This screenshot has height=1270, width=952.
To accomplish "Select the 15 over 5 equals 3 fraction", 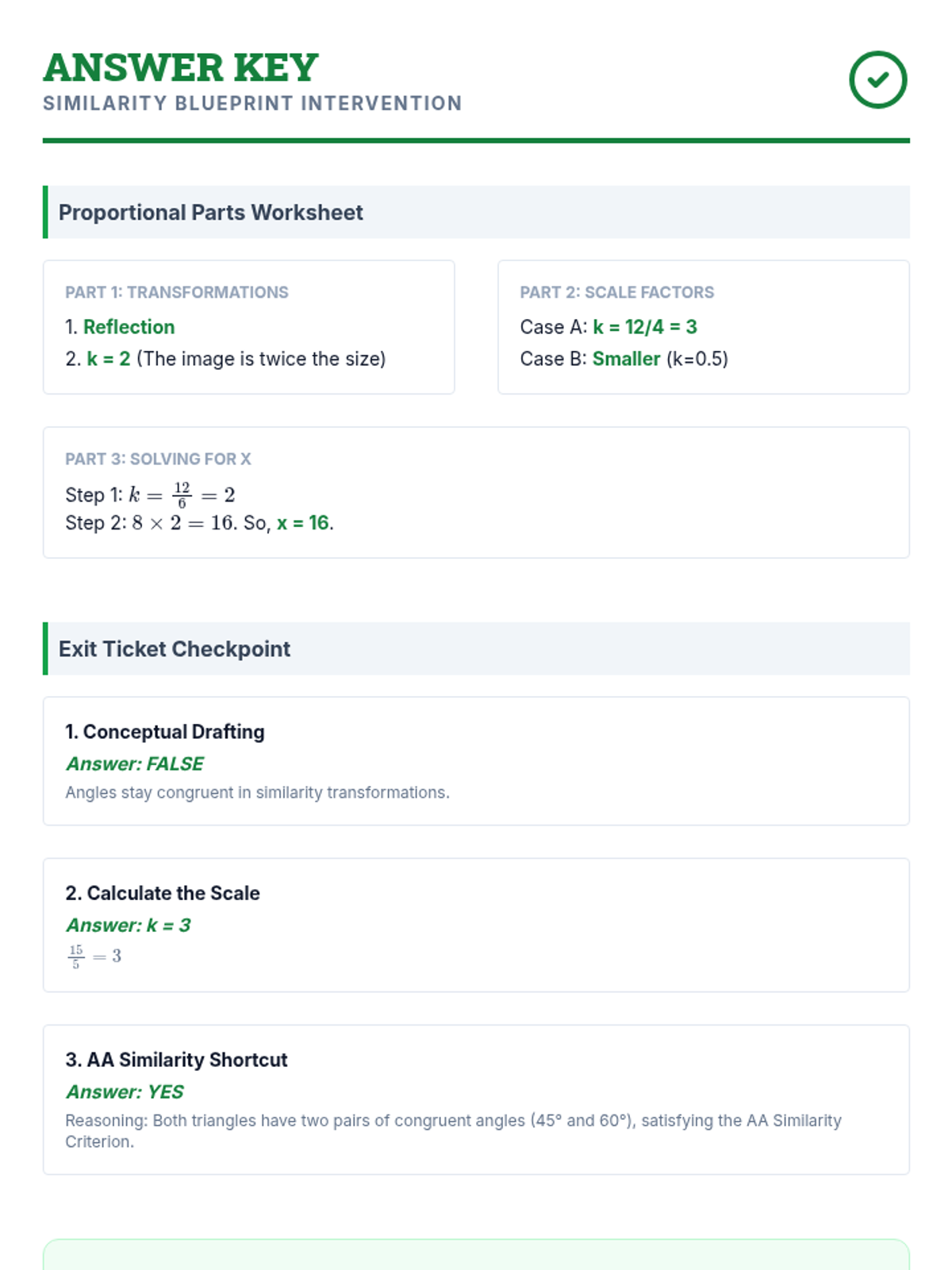I will (94, 956).
